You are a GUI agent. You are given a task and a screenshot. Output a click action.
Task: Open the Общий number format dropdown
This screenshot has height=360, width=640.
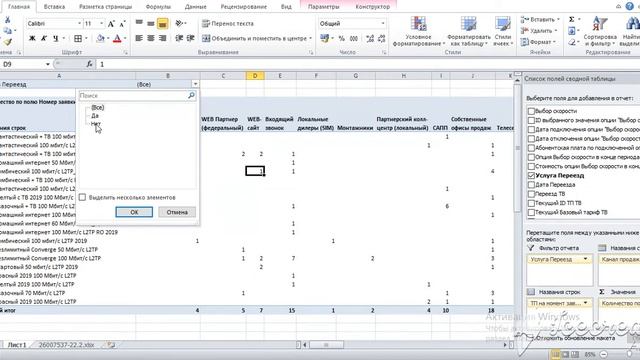pyautogui.click(x=383, y=24)
